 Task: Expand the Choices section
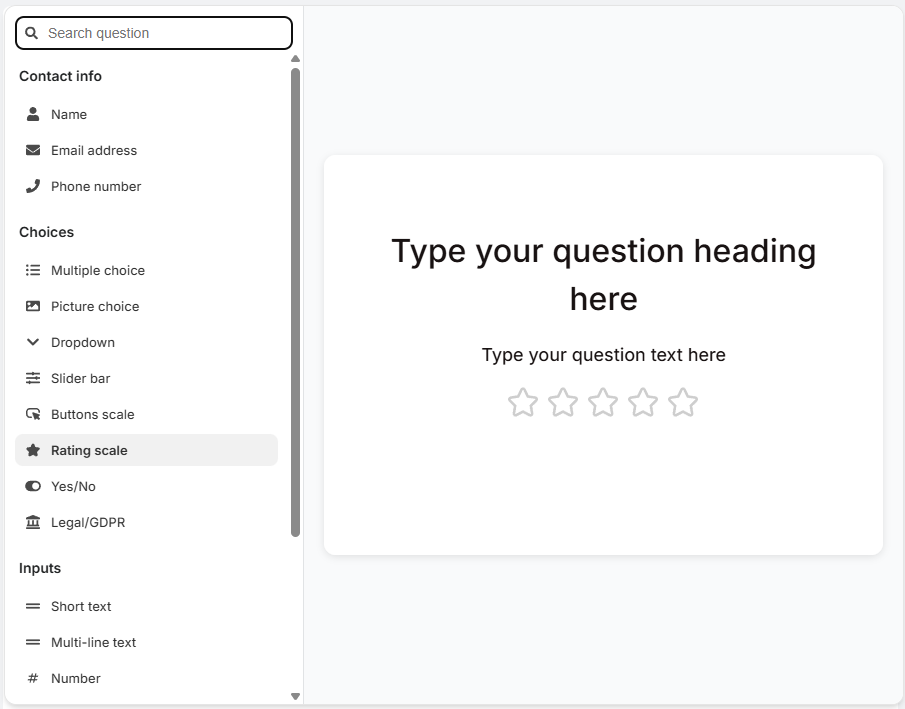coord(46,232)
